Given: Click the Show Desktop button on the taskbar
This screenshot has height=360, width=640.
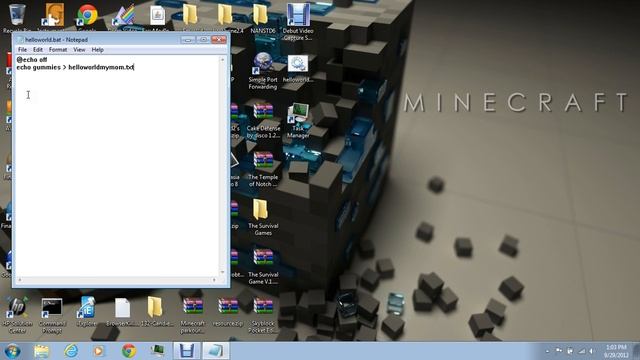Looking at the screenshot, I should [636, 351].
